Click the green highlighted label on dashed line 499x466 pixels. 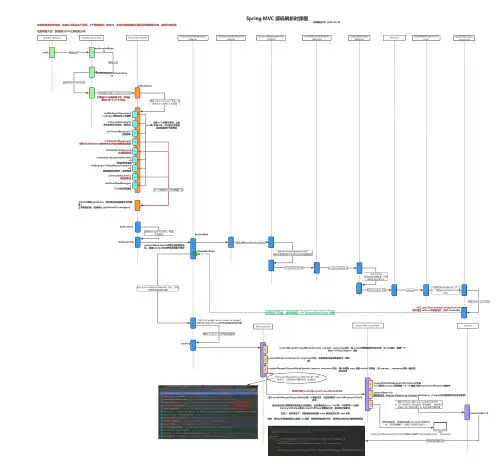tap(300, 313)
